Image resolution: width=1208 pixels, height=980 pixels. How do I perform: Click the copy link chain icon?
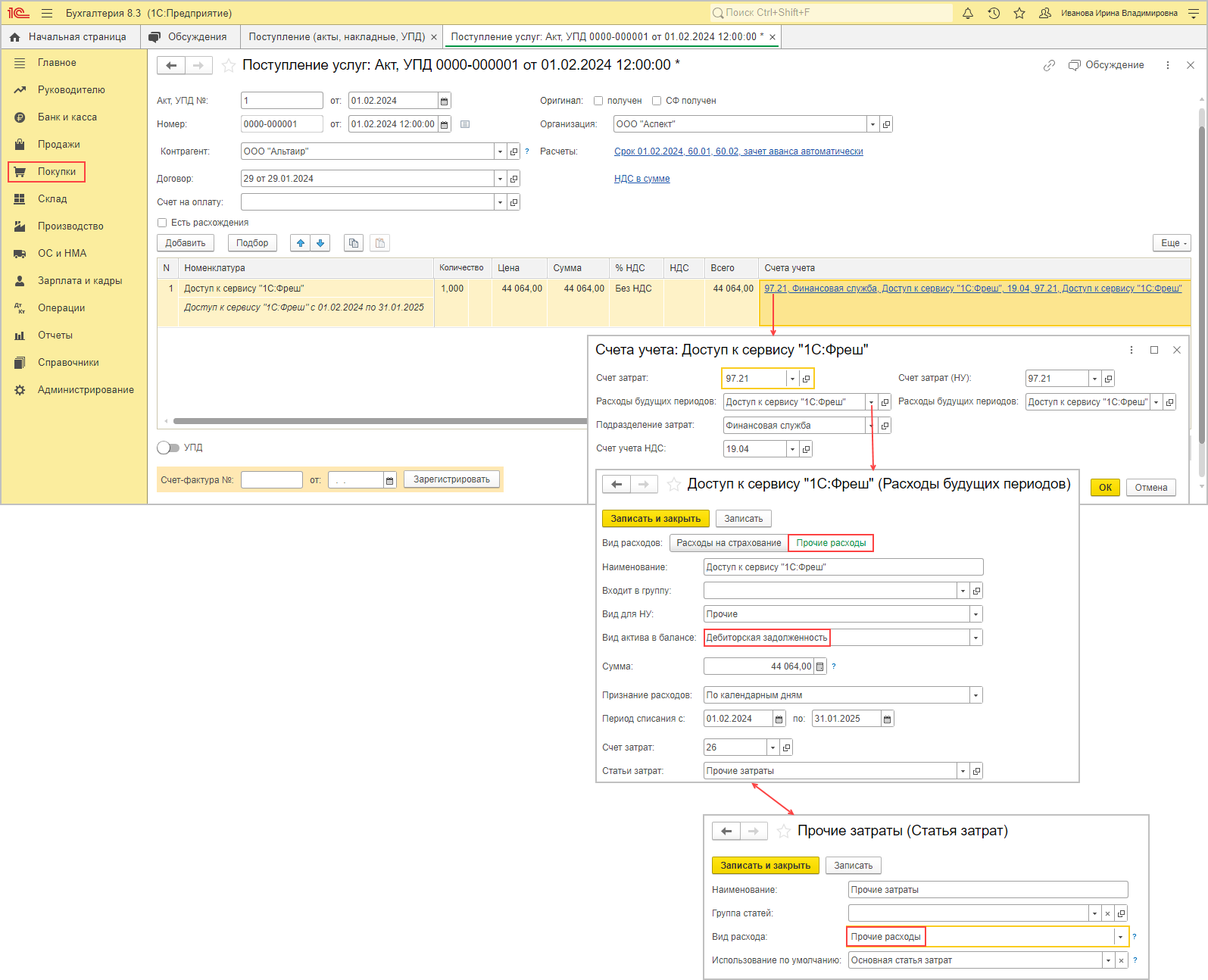(x=1049, y=66)
